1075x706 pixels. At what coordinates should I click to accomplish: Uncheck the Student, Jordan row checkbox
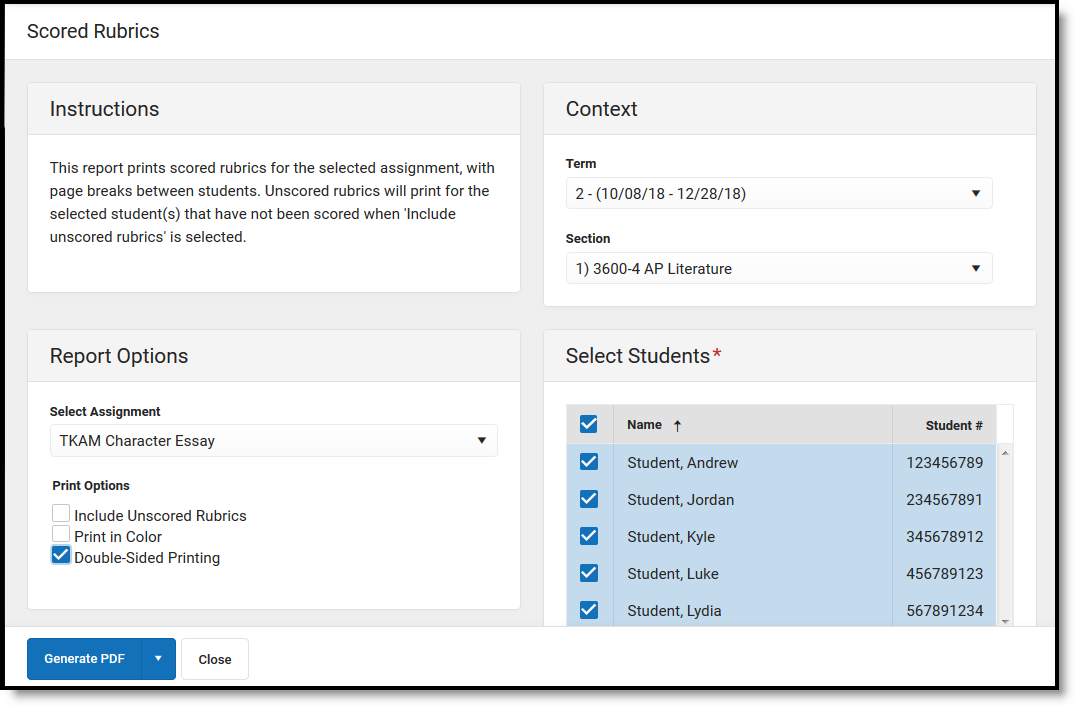(589, 499)
